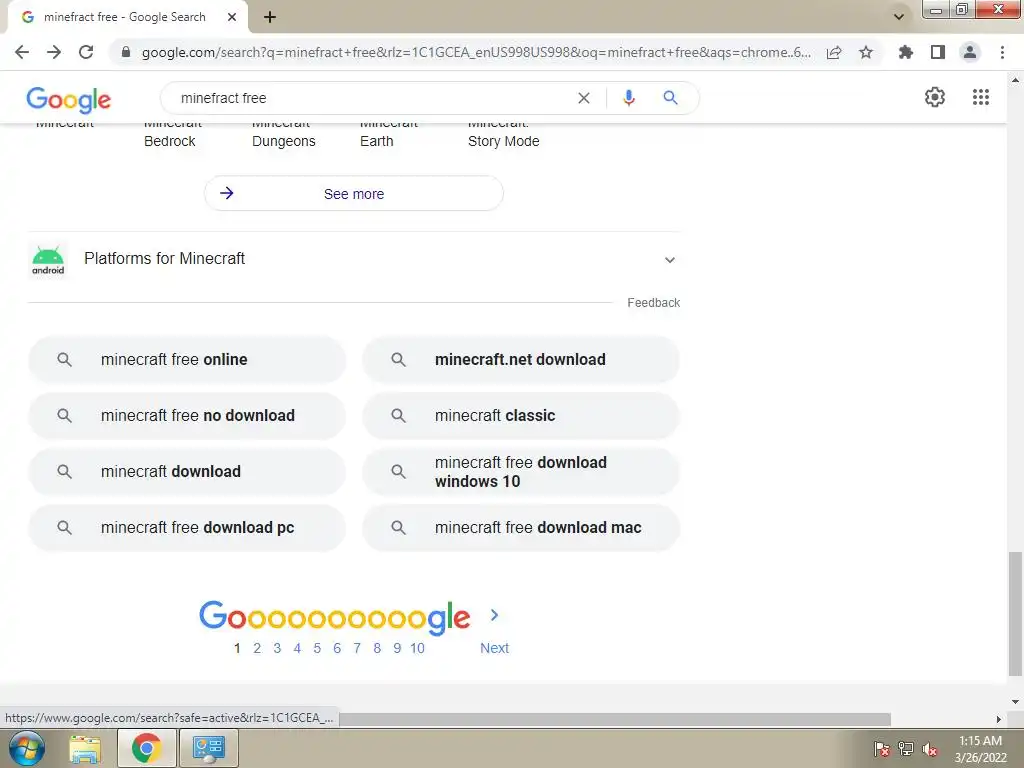The image size is (1024, 768).
Task: Close the minefract free tab
Action: [x=232, y=17]
